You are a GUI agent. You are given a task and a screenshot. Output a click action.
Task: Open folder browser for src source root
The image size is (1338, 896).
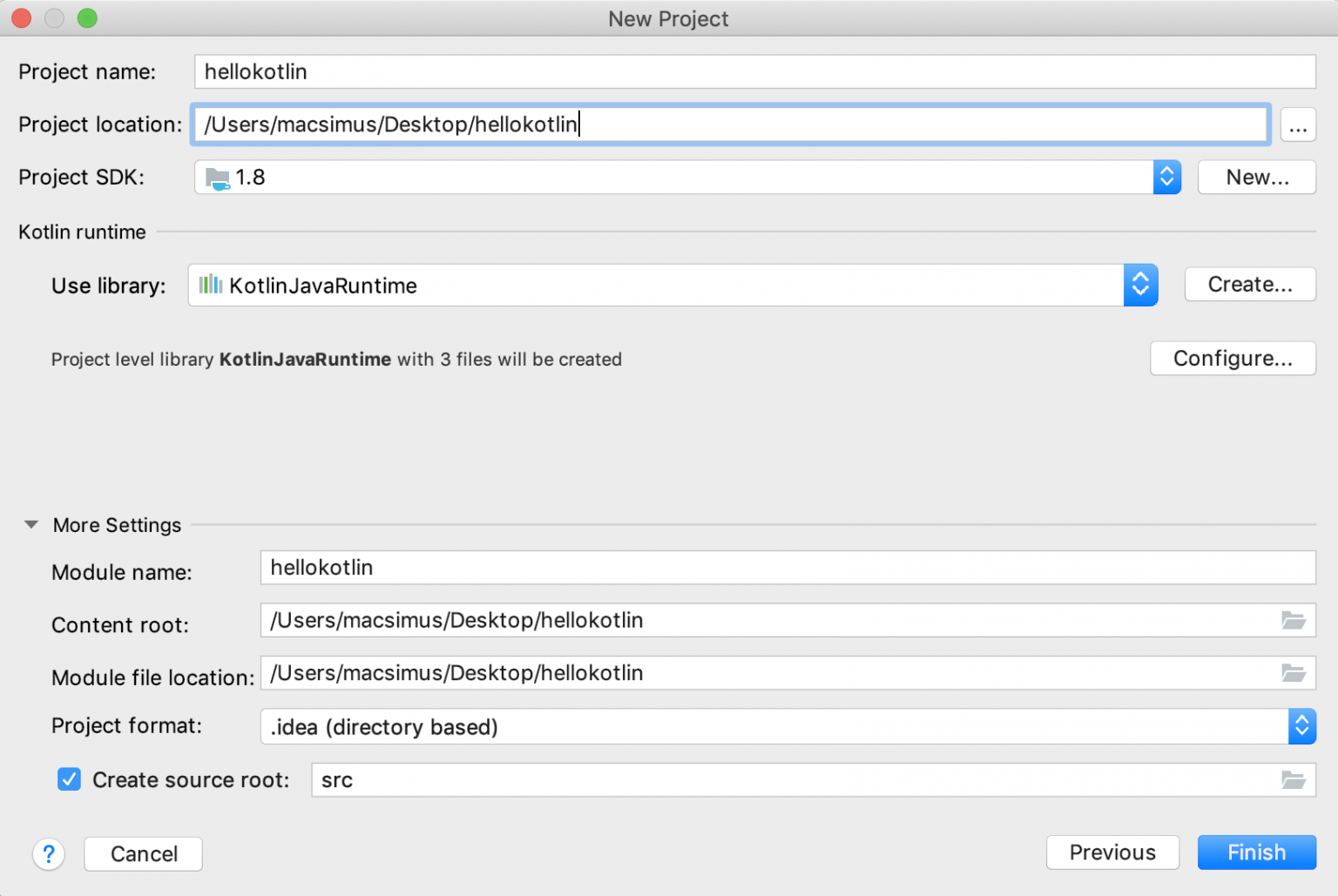pos(1294,780)
